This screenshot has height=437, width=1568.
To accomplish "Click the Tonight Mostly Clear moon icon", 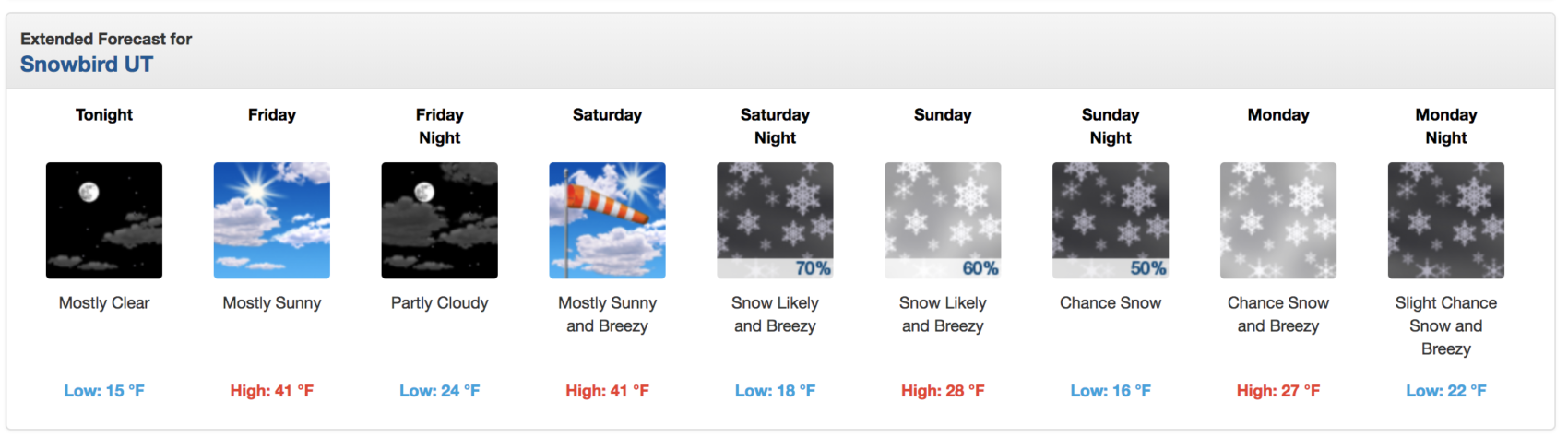I will [x=104, y=220].
